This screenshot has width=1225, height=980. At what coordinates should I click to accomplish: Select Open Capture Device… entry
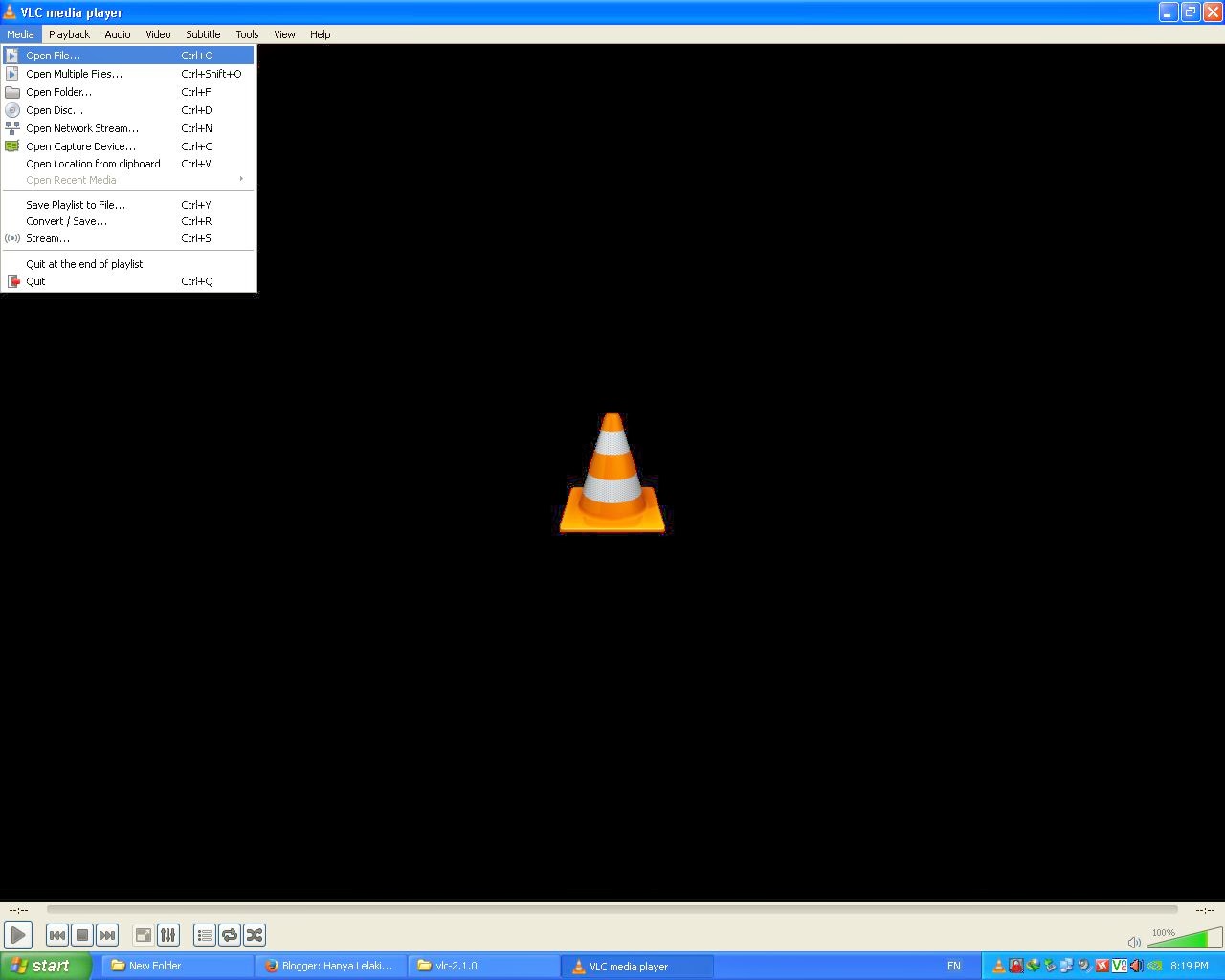(128, 146)
